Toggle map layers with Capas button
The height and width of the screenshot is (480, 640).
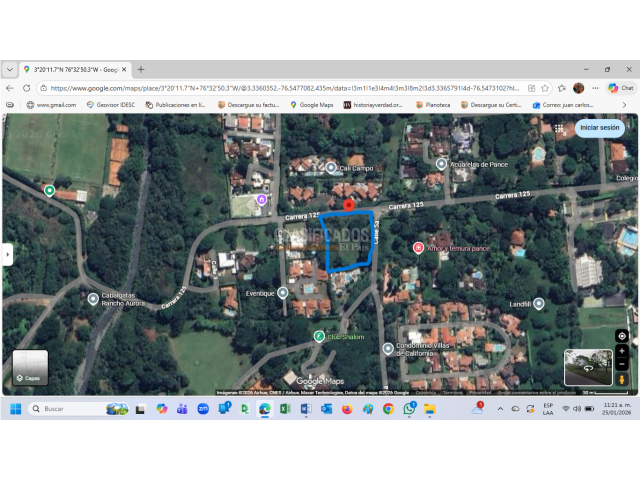coord(30,367)
